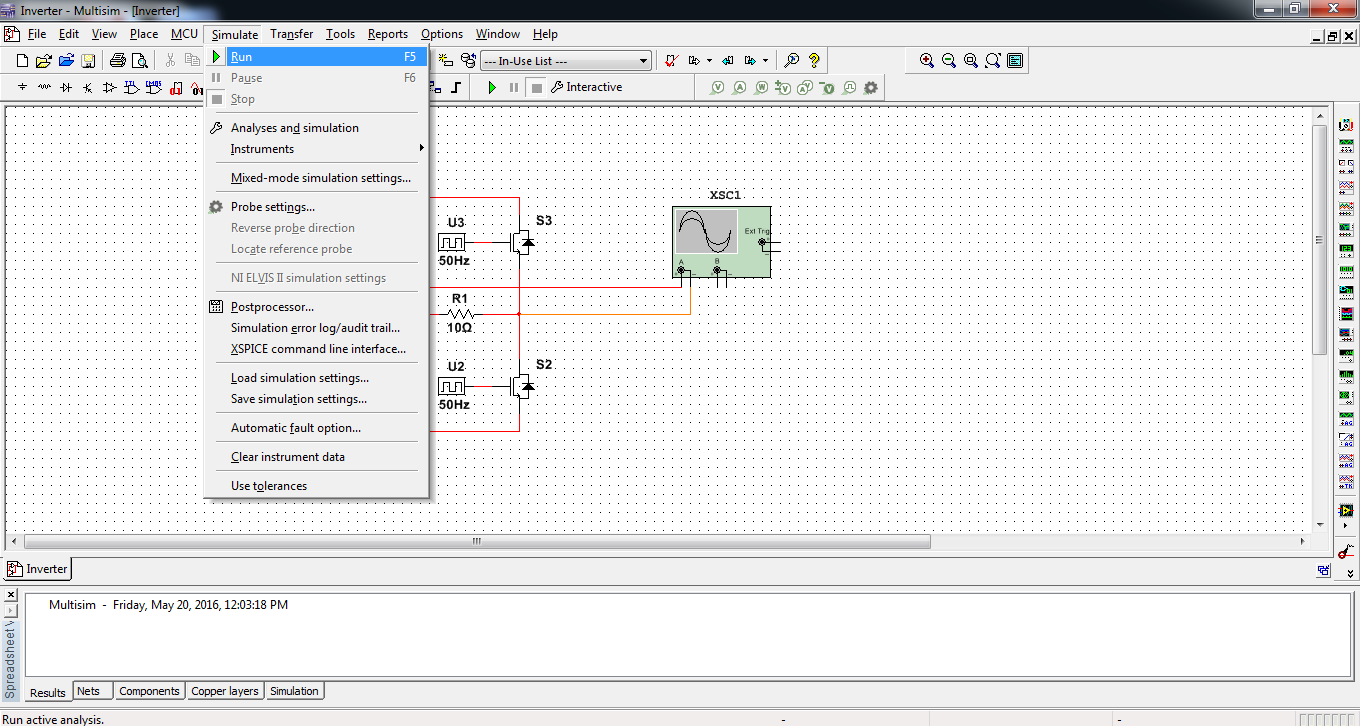Click the electrical rules check icon
Screen dimensions: 1360x726
(x=671, y=61)
